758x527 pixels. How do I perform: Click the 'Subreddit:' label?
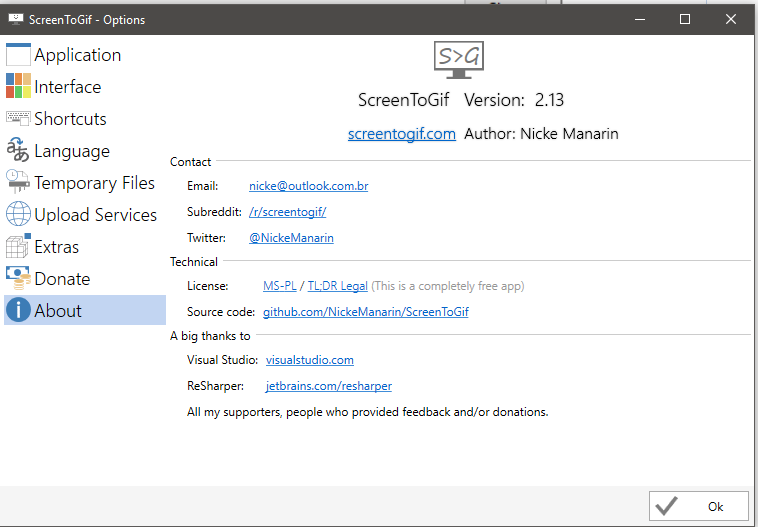(214, 212)
